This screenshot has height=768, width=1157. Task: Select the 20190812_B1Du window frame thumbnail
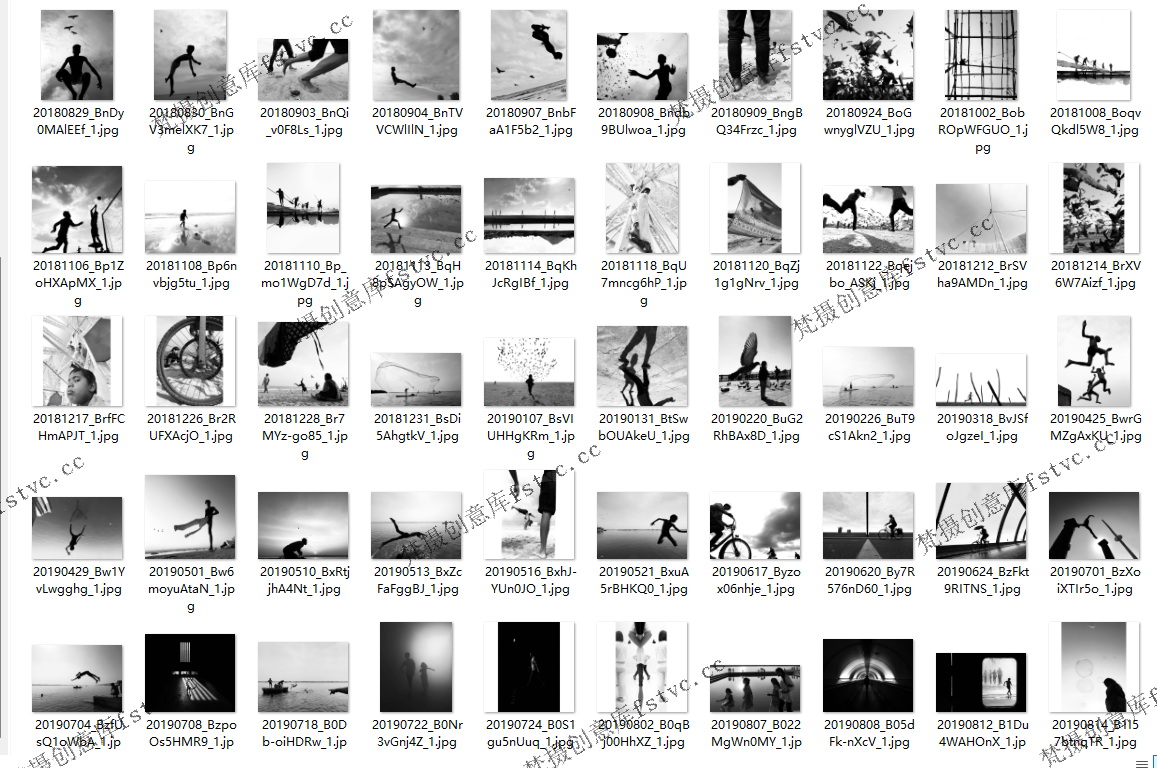981,682
